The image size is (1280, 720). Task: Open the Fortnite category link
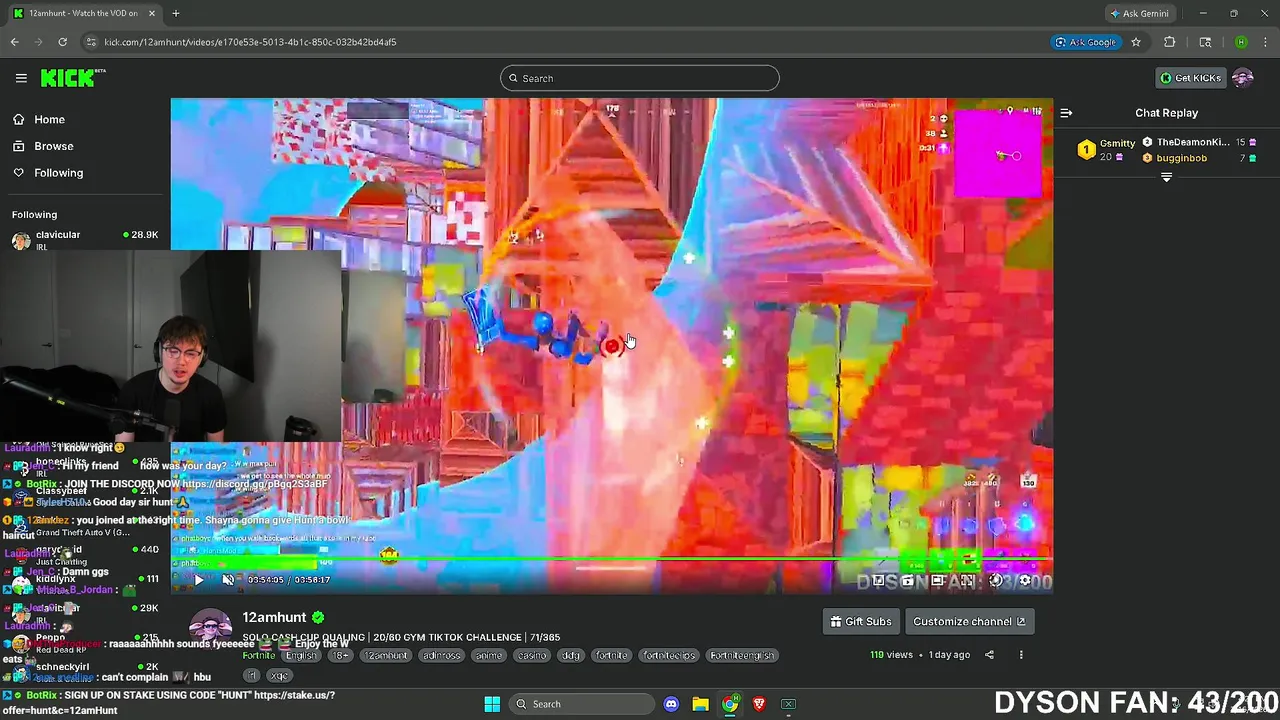click(x=258, y=655)
